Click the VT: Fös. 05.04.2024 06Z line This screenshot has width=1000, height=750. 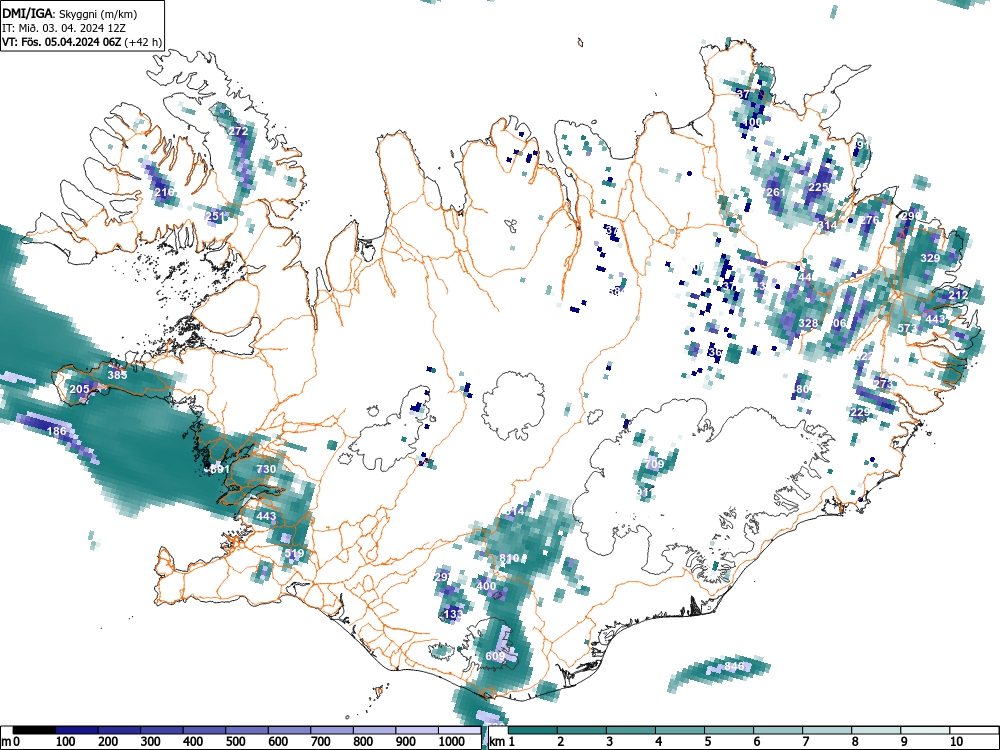(x=82, y=42)
